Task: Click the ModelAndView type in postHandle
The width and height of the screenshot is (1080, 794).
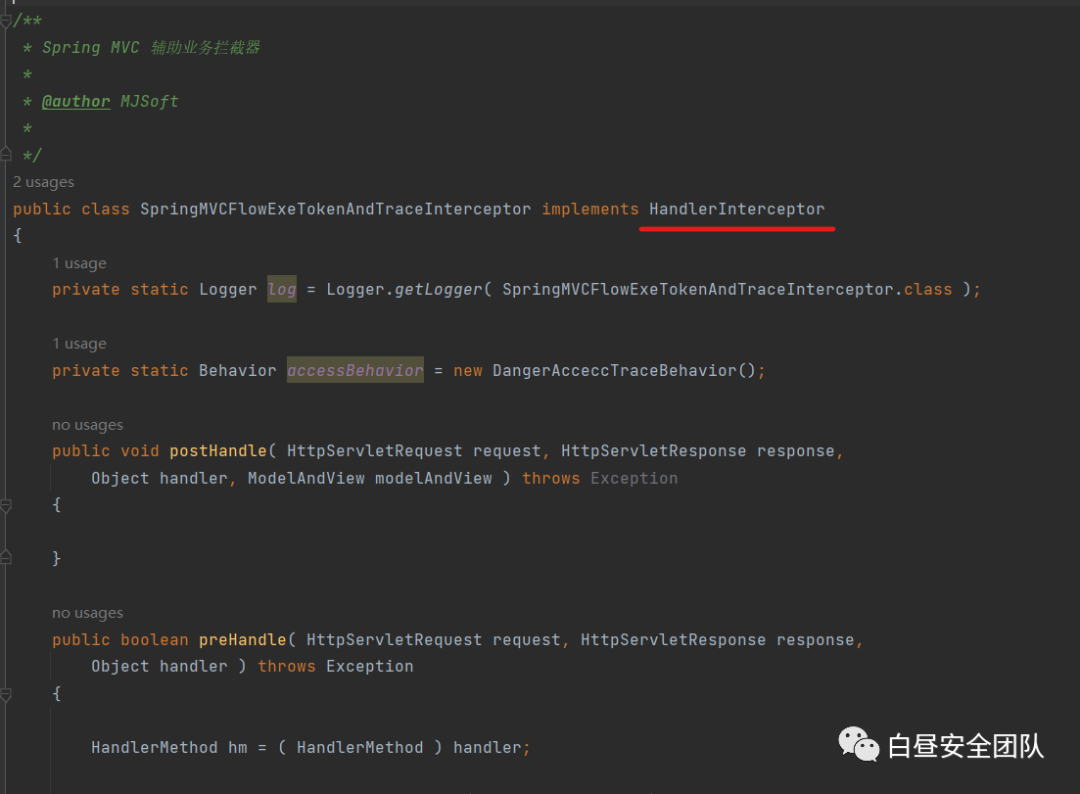Action: (x=306, y=479)
